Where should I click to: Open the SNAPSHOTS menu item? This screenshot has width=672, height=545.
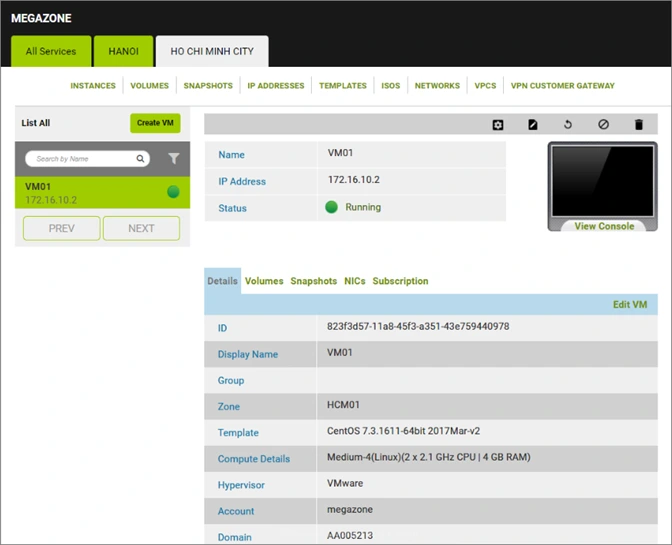(x=208, y=86)
